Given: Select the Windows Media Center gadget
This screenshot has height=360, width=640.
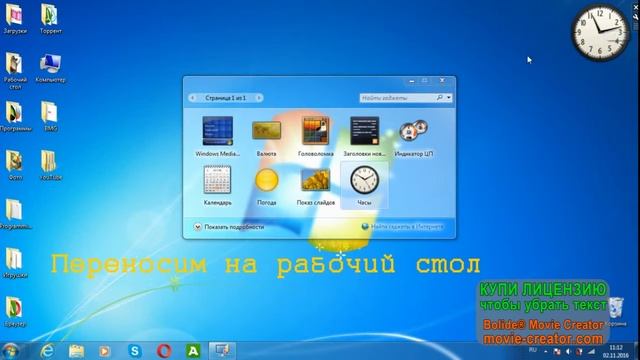Looking at the screenshot, I should 218,136.
